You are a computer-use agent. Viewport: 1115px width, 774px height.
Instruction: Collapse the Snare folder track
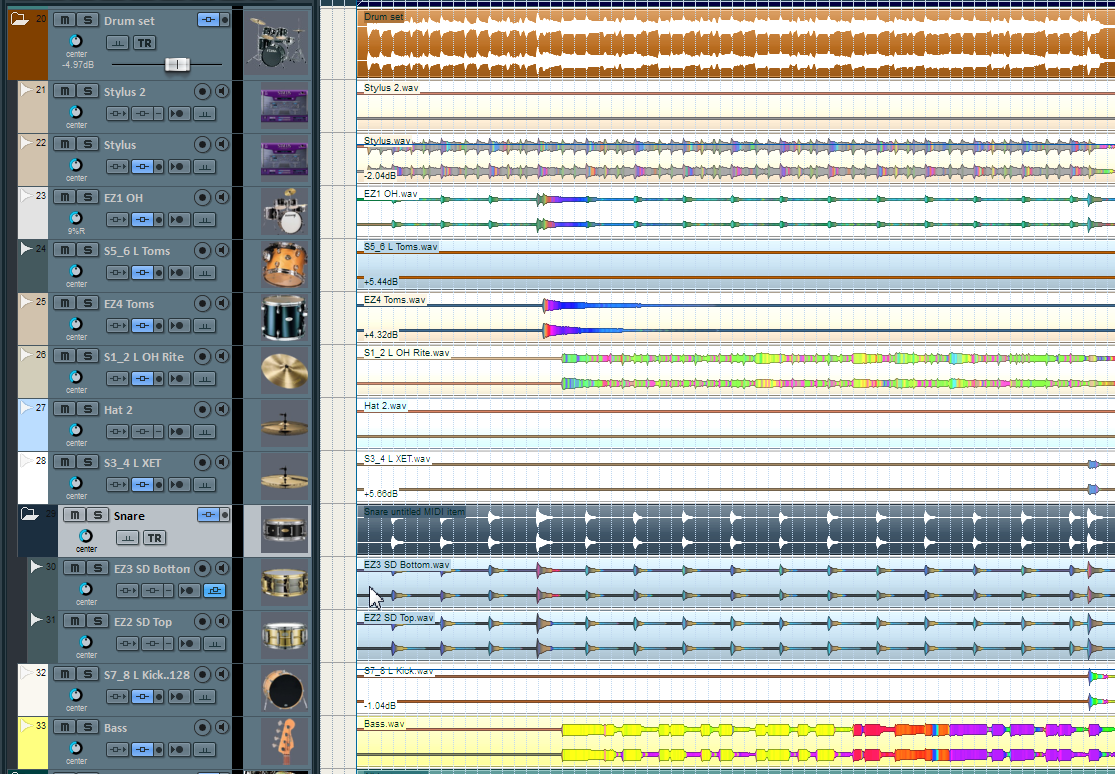click(28, 513)
